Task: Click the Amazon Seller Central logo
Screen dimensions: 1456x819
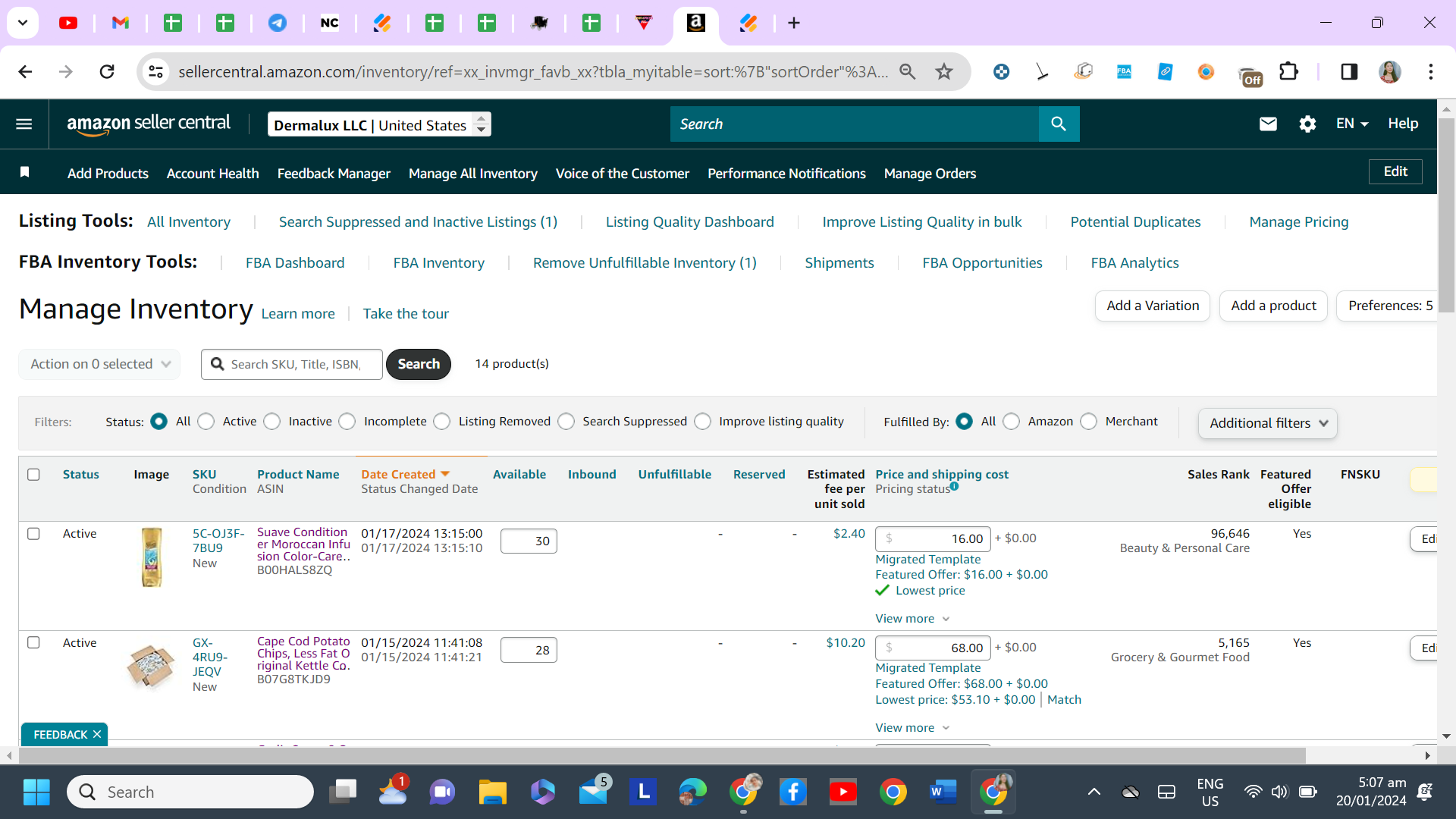Action: click(149, 124)
